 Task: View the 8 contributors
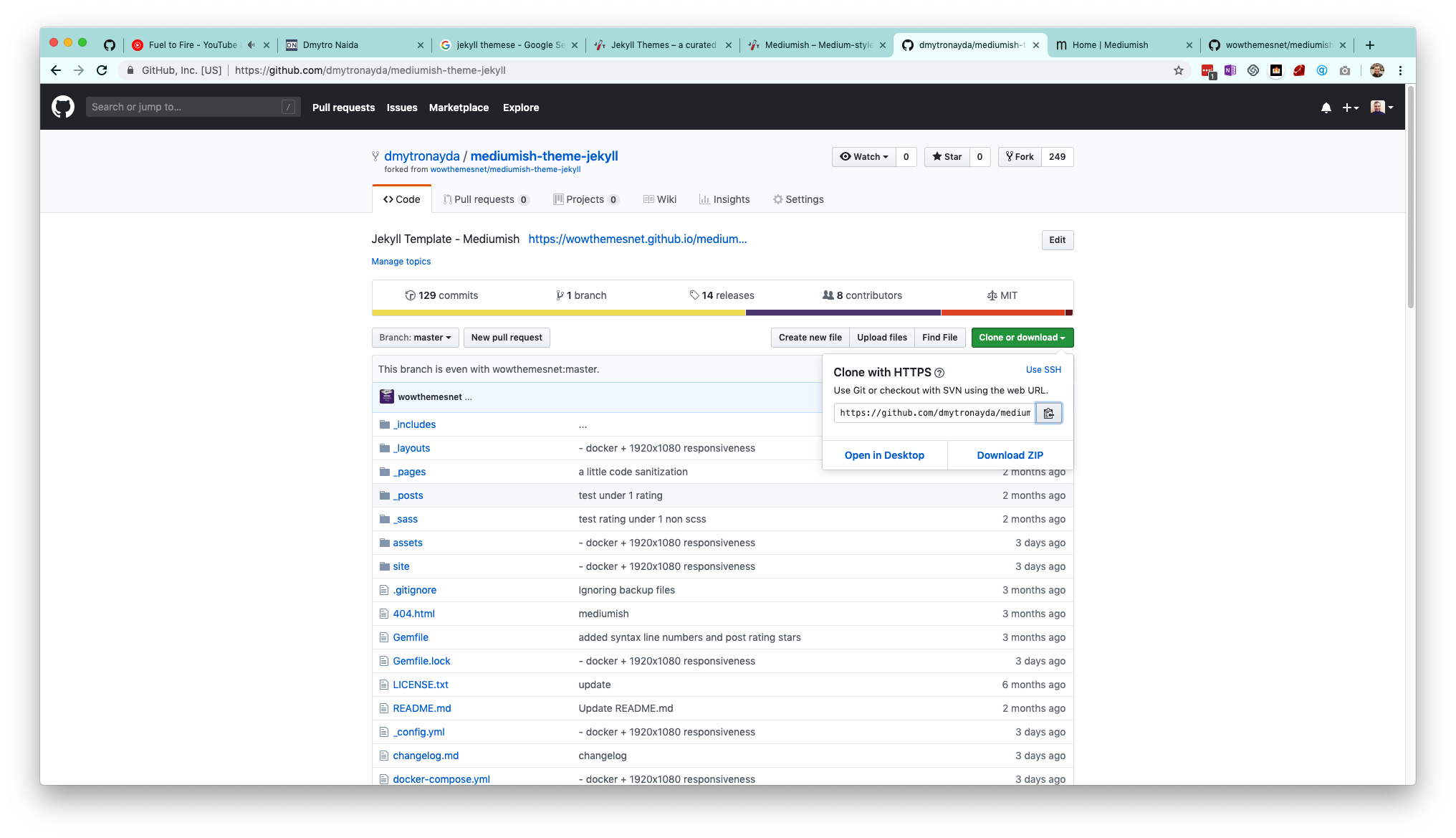point(862,295)
